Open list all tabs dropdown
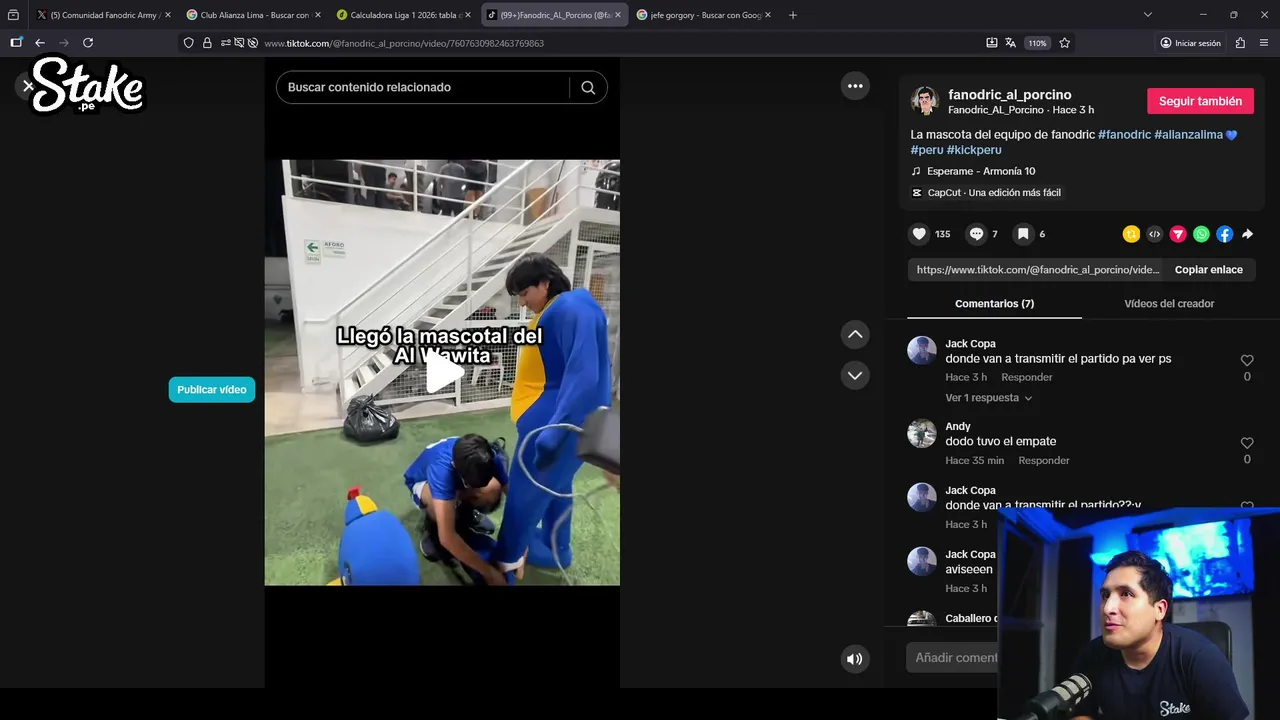The height and width of the screenshot is (720, 1280). coord(1147,15)
